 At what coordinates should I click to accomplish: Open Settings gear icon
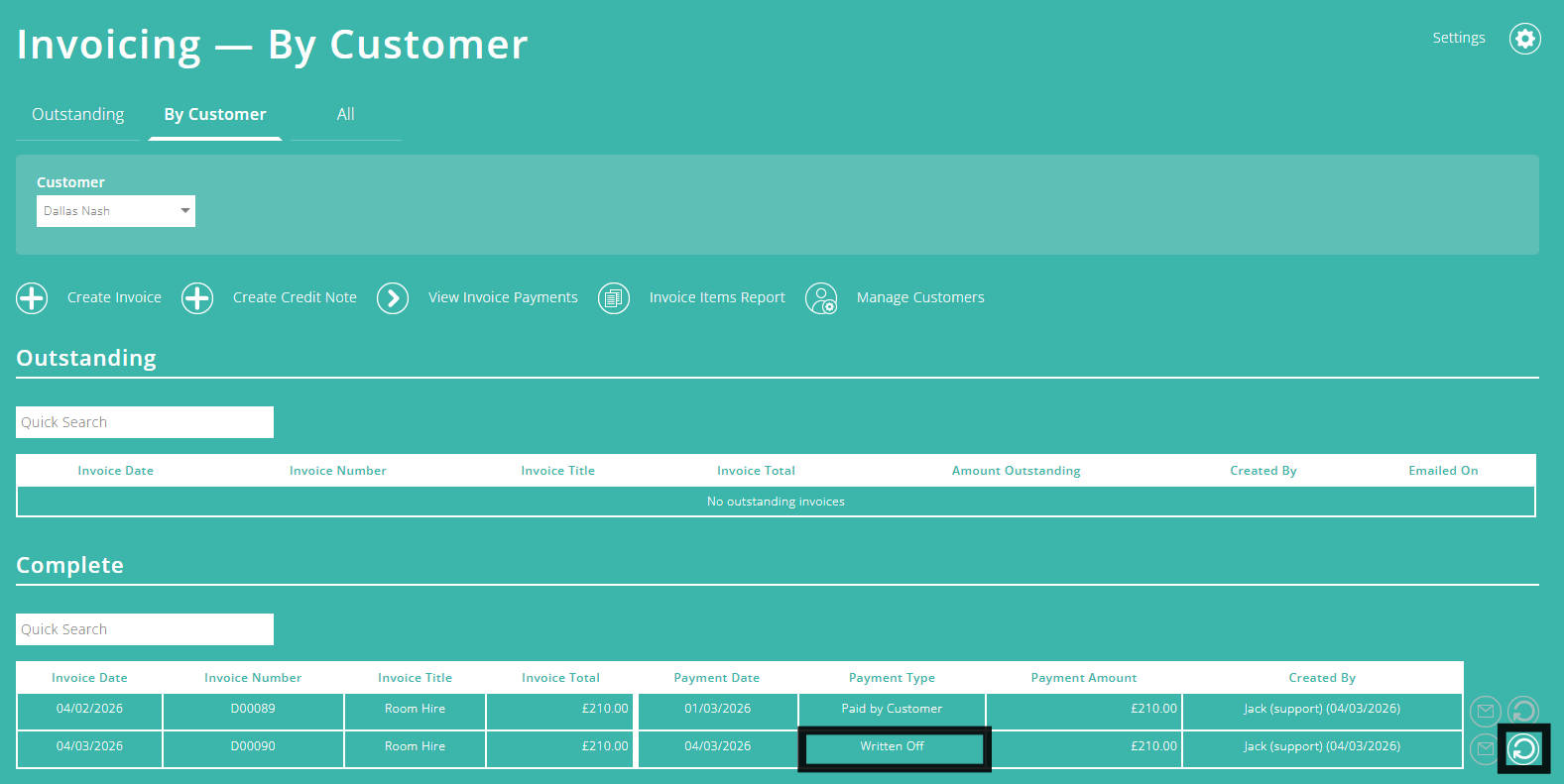tap(1524, 39)
